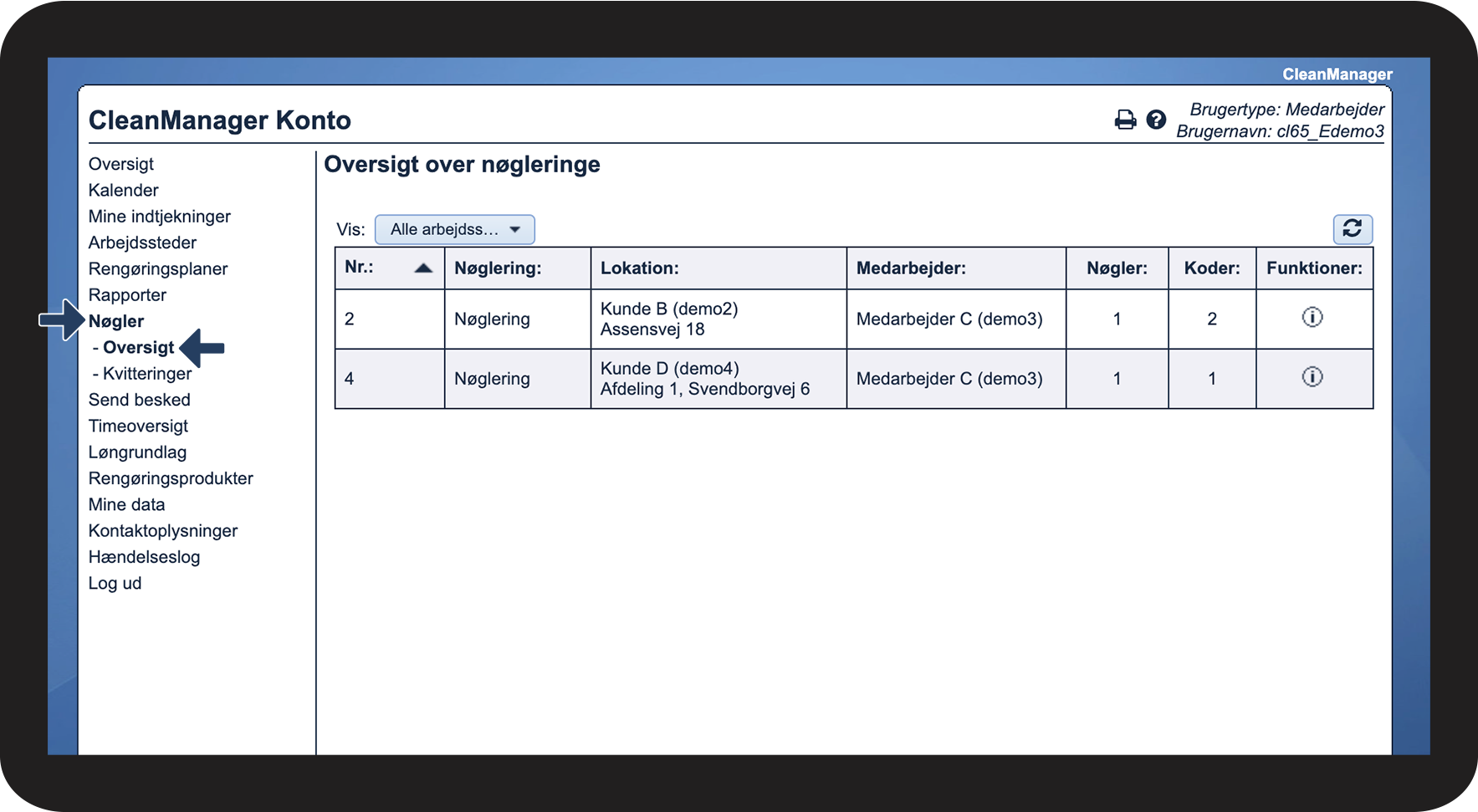
Task: Go to Mine indtjekninger page
Action: (x=160, y=217)
